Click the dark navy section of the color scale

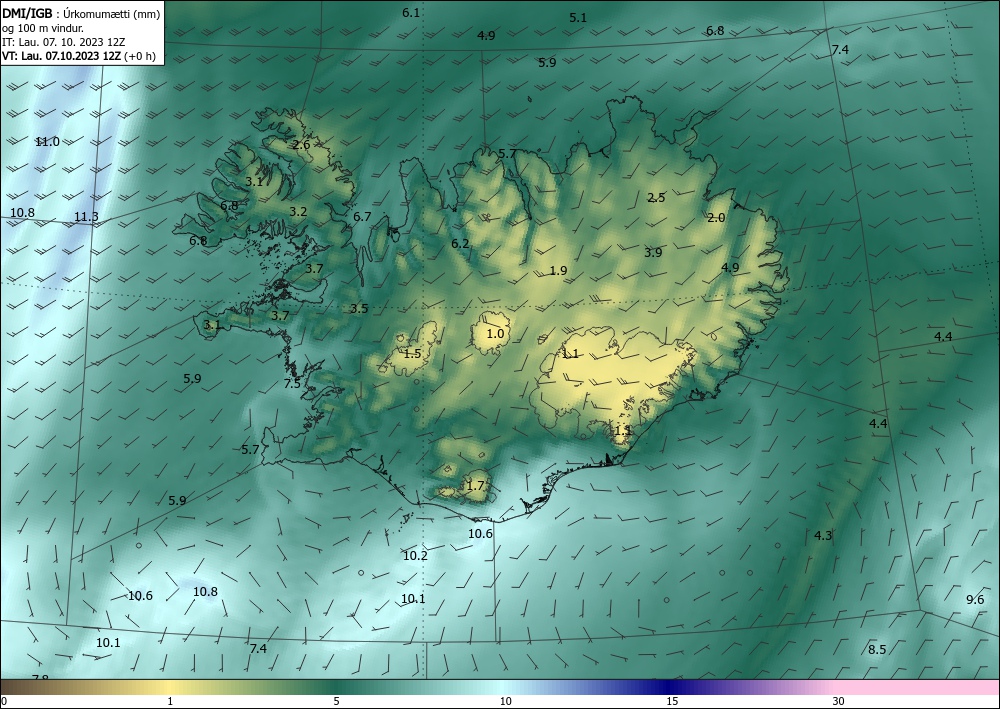coord(666,687)
